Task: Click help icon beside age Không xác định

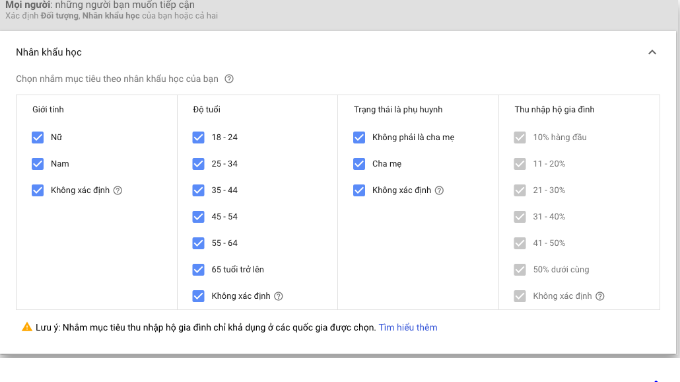Action: (x=278, y=296)
